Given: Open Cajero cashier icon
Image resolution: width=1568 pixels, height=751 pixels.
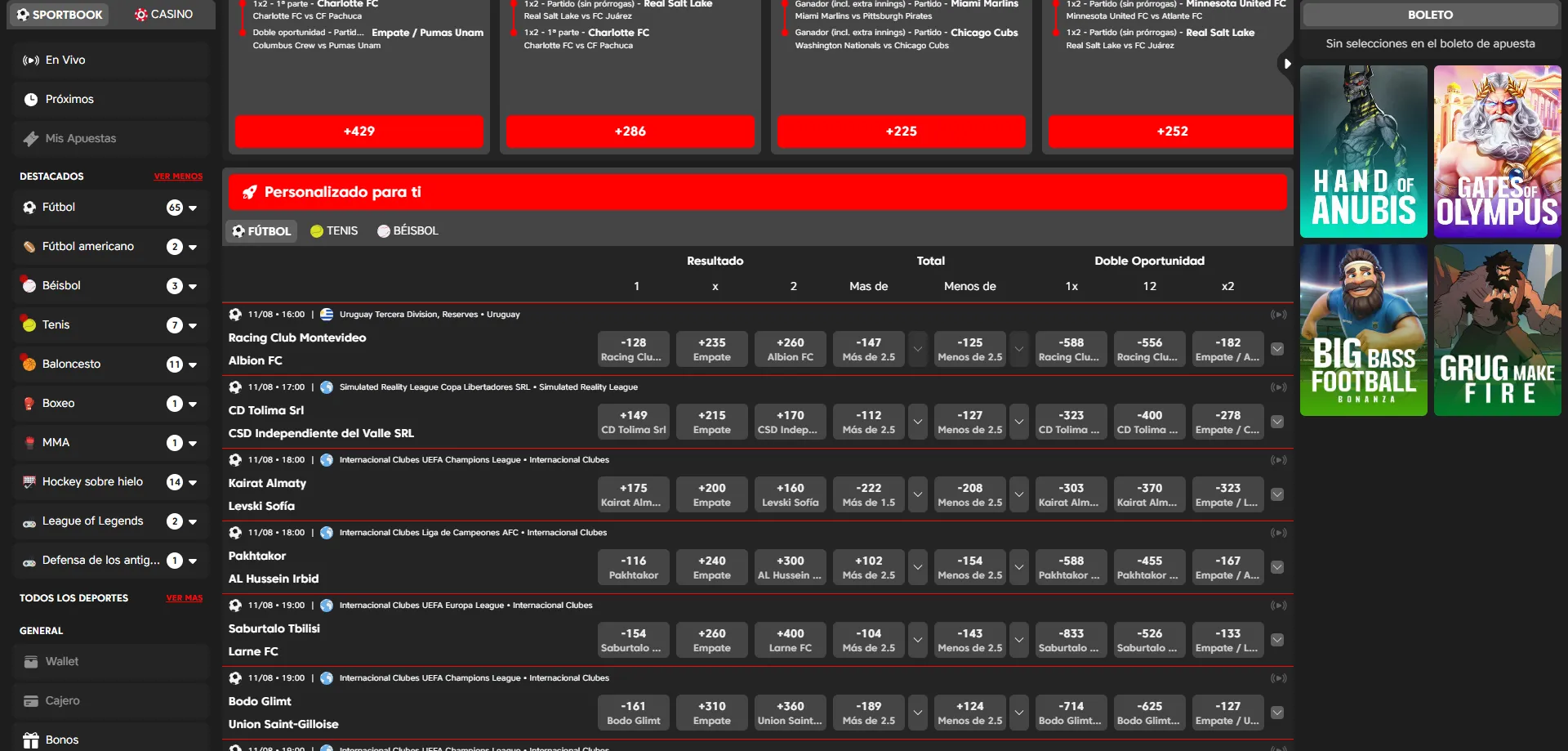Looking at the screenshot, I should (x=31, y=701).
